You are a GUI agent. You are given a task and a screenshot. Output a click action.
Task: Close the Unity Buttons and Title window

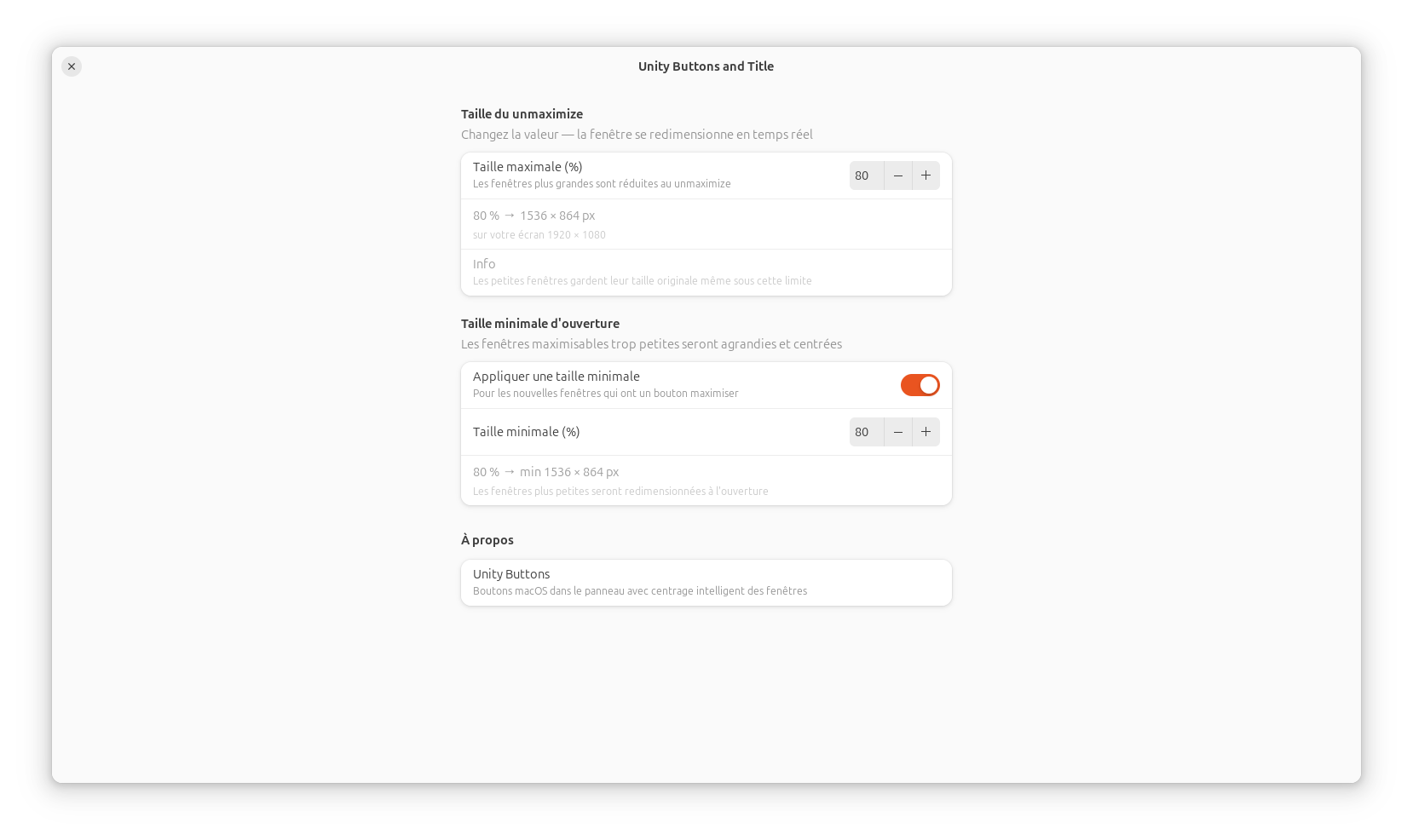[x=72, y=66]
